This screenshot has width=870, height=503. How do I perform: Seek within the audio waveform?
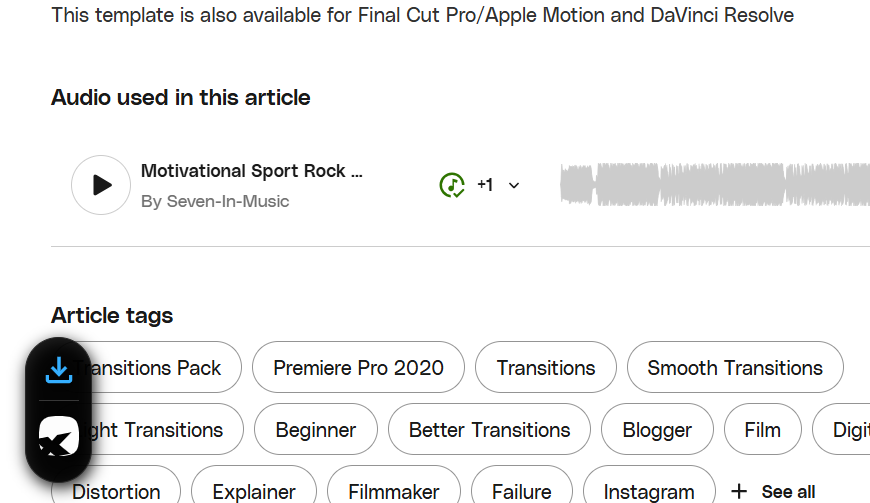tap(715, 185)
